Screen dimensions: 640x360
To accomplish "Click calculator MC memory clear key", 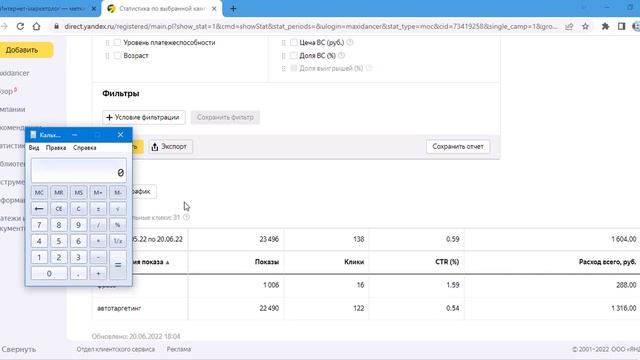I will pos(39,192).
